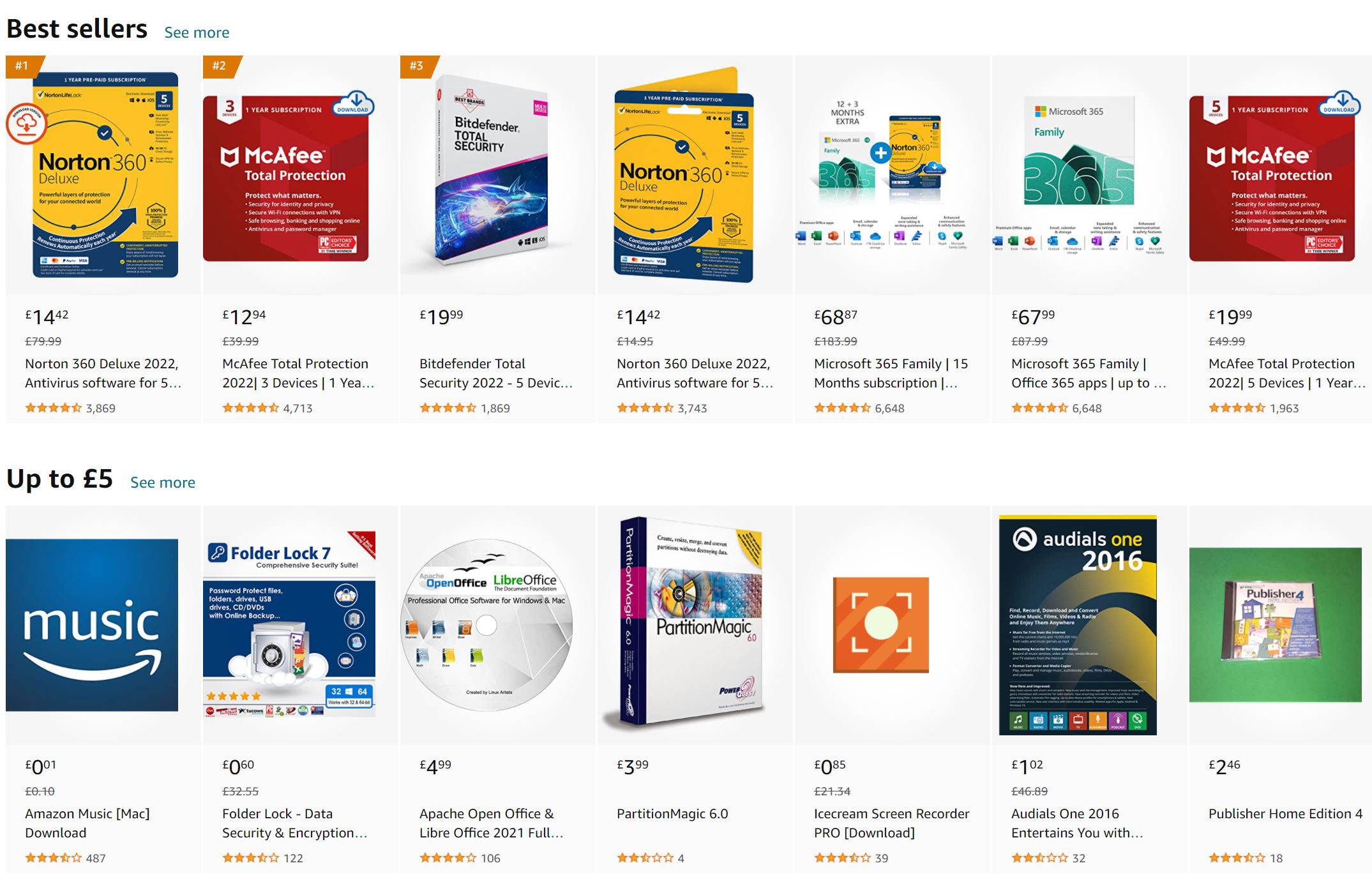
Task: Open the PartitionMagic 6.0 box image
Action: [684, 623]
